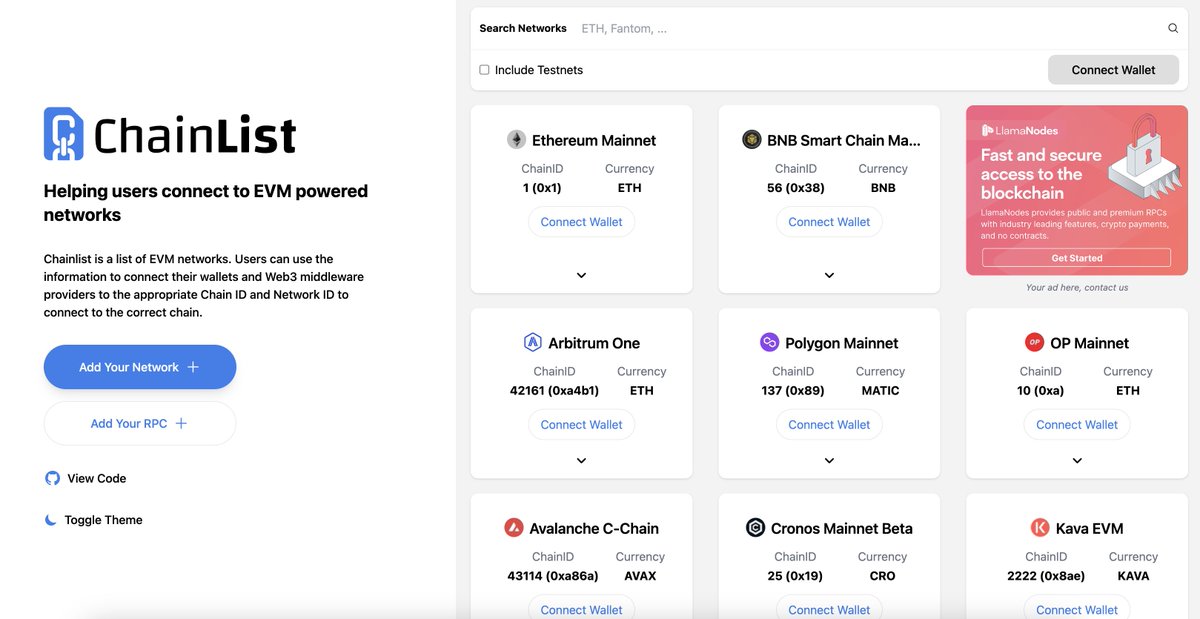1200x619 pixels.
Task: Click the Avalanche C-Chain logo icon
Action: pos(513,527)
